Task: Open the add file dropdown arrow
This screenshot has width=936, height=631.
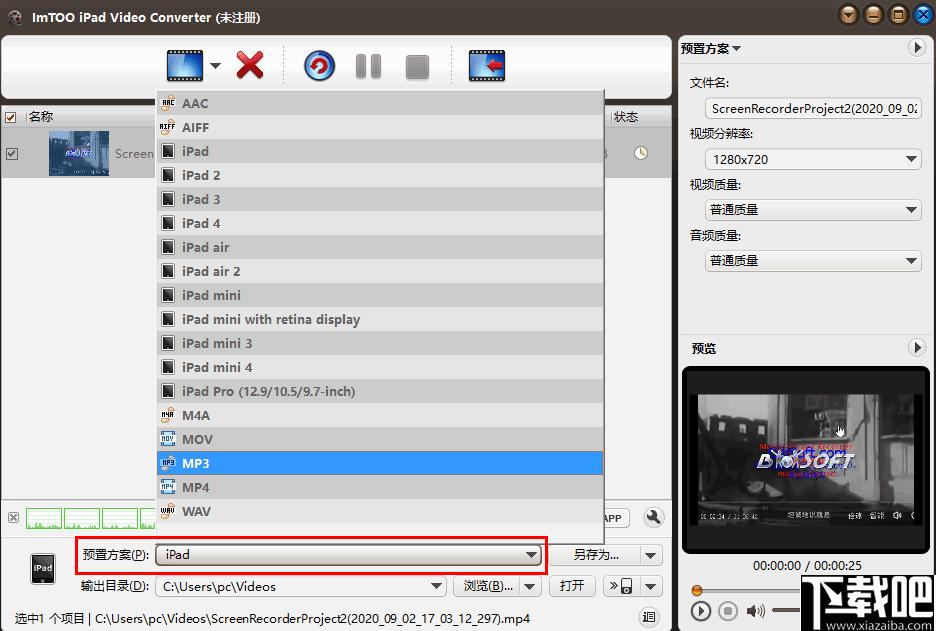Action: [215, 66]
